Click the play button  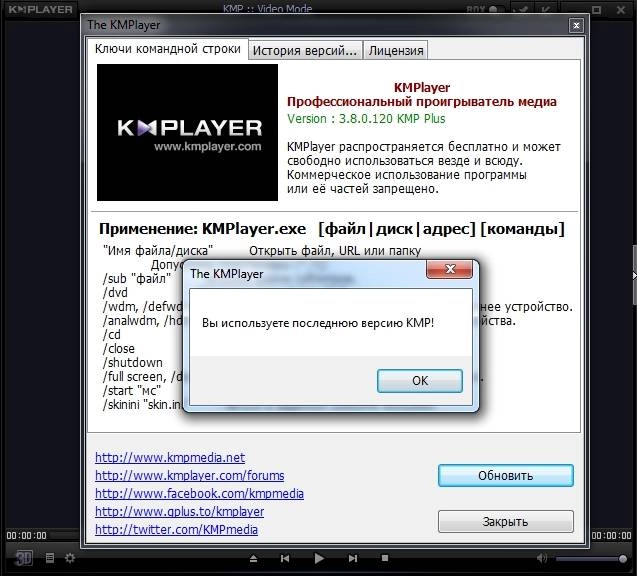pos(319,559)
